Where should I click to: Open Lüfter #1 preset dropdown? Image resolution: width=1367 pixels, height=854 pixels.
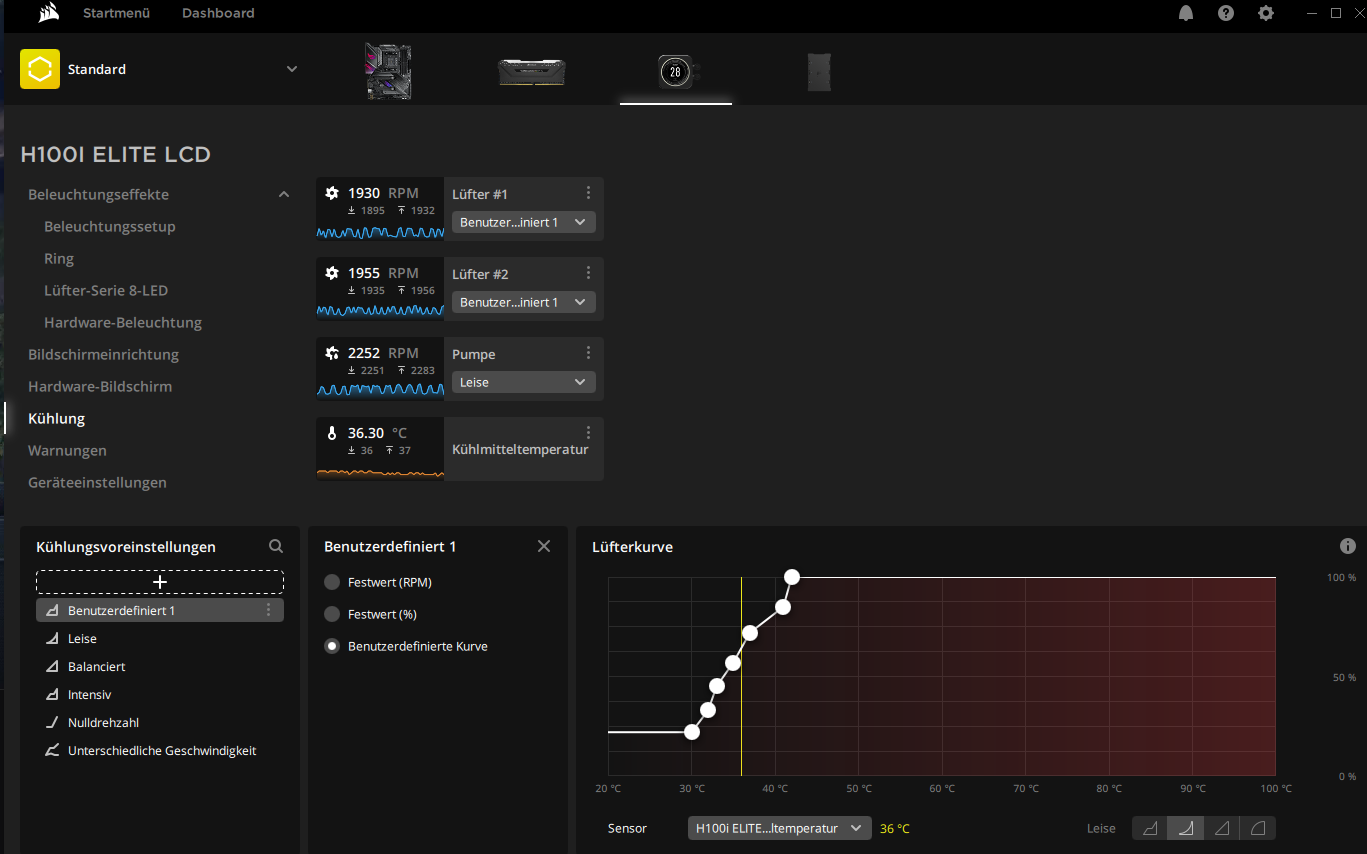coord(524,222)
